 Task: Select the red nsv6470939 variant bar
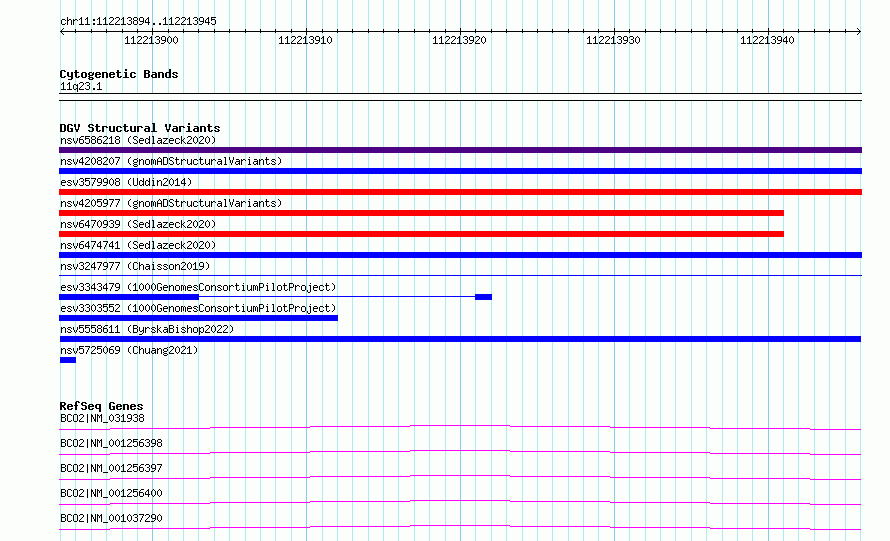coord(421,234)
